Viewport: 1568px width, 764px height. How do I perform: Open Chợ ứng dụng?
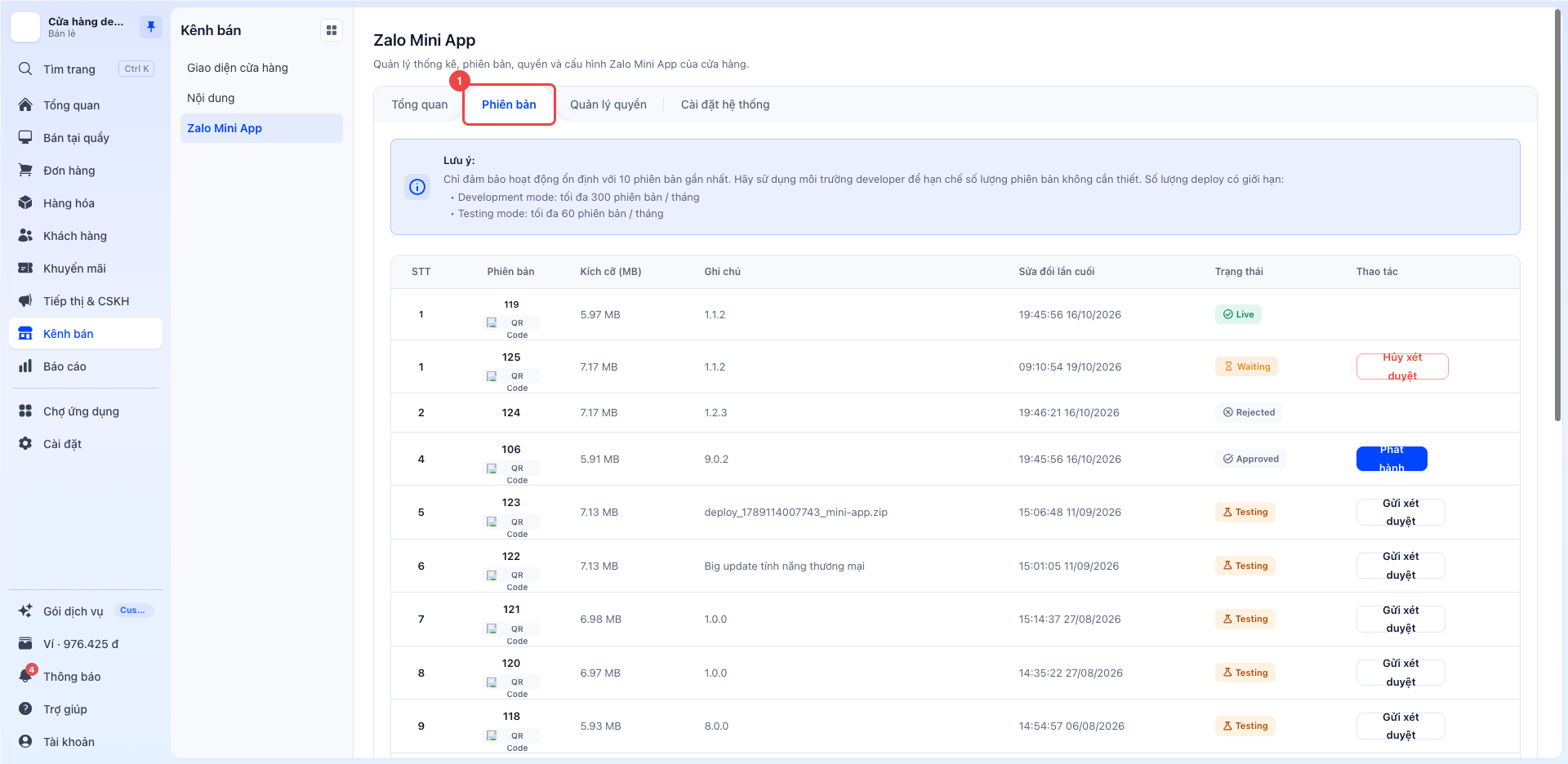click(86, 411)
